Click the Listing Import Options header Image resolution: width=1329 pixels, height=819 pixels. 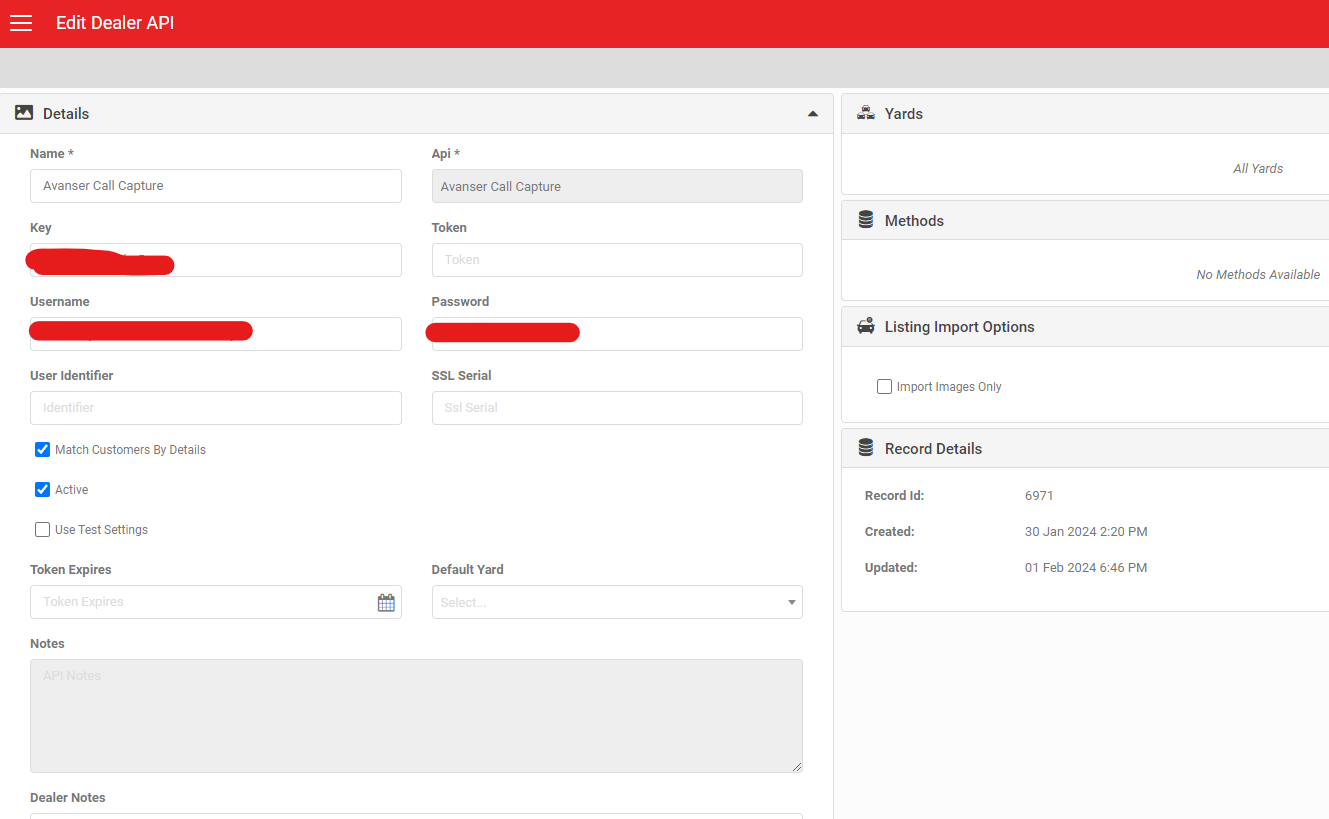(x=1085, y=327)
